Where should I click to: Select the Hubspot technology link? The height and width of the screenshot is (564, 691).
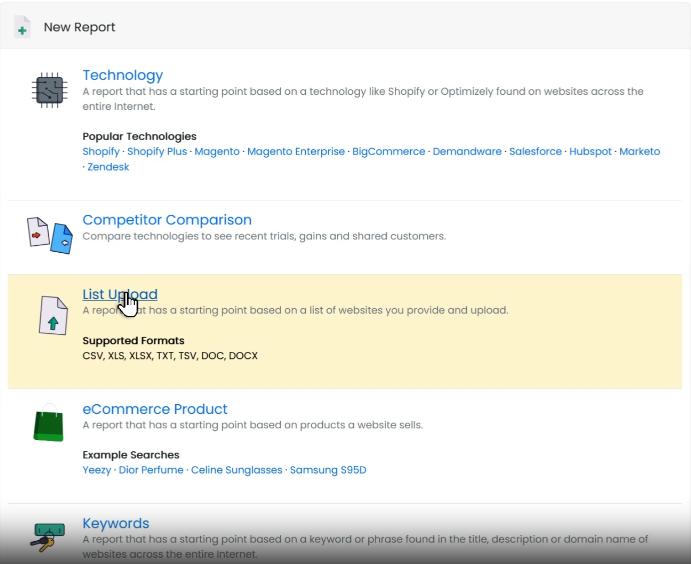click(591, 152)
